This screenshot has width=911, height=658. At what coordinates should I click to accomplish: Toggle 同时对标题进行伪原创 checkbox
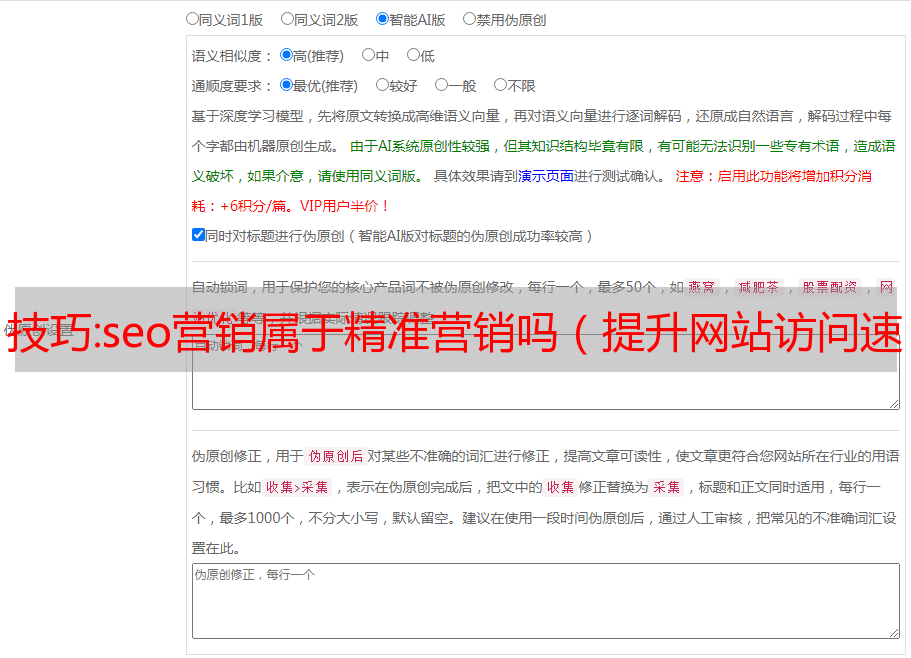point(198,235)
